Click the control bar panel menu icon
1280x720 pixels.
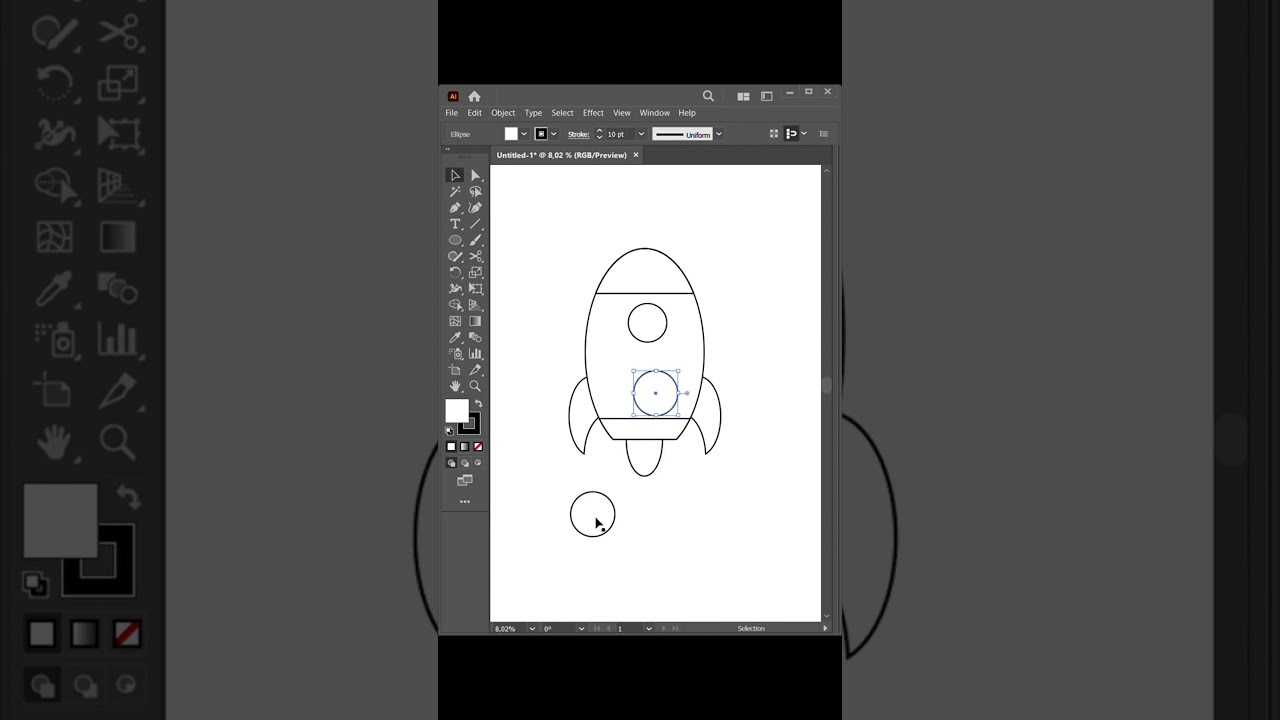pos(824,134)
